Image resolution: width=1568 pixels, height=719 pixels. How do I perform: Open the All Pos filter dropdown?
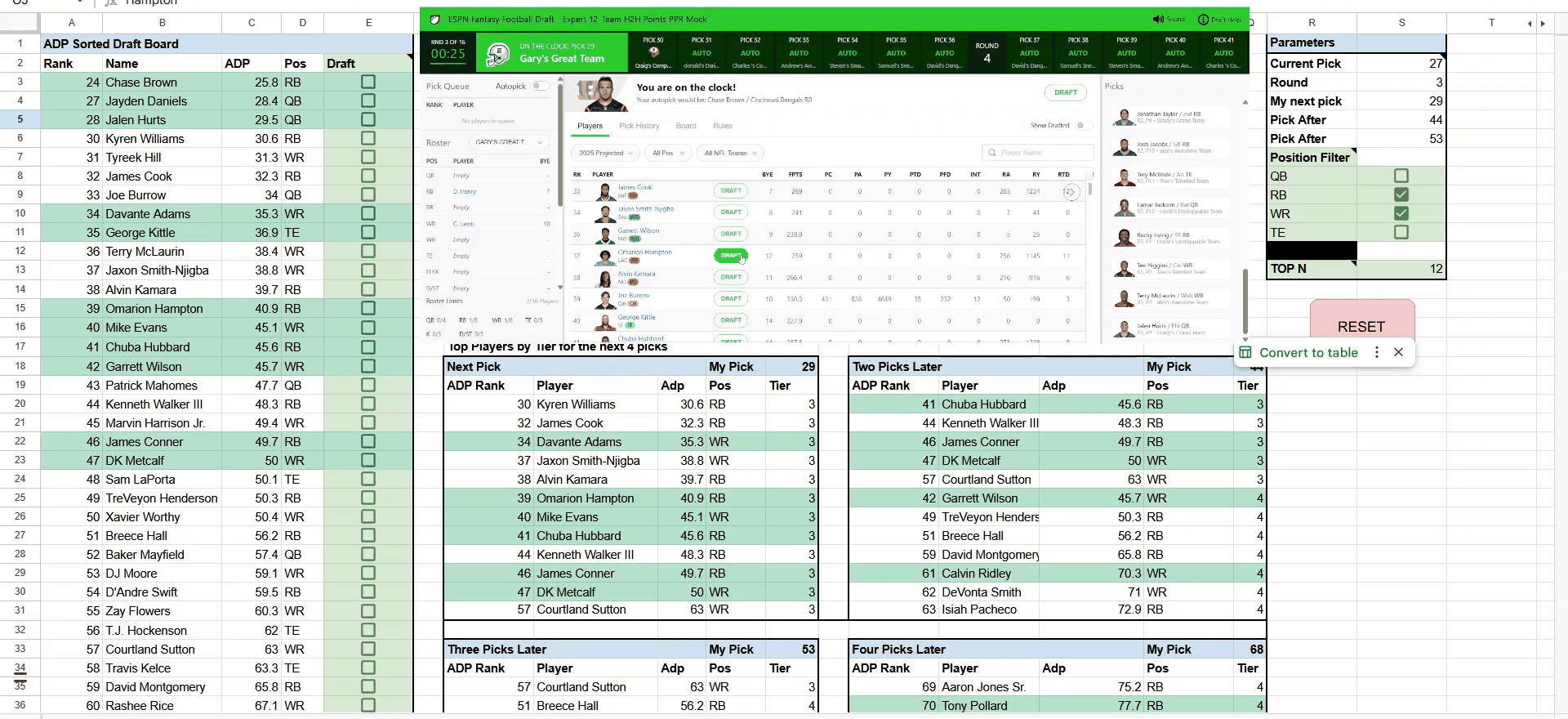[667, 153]
